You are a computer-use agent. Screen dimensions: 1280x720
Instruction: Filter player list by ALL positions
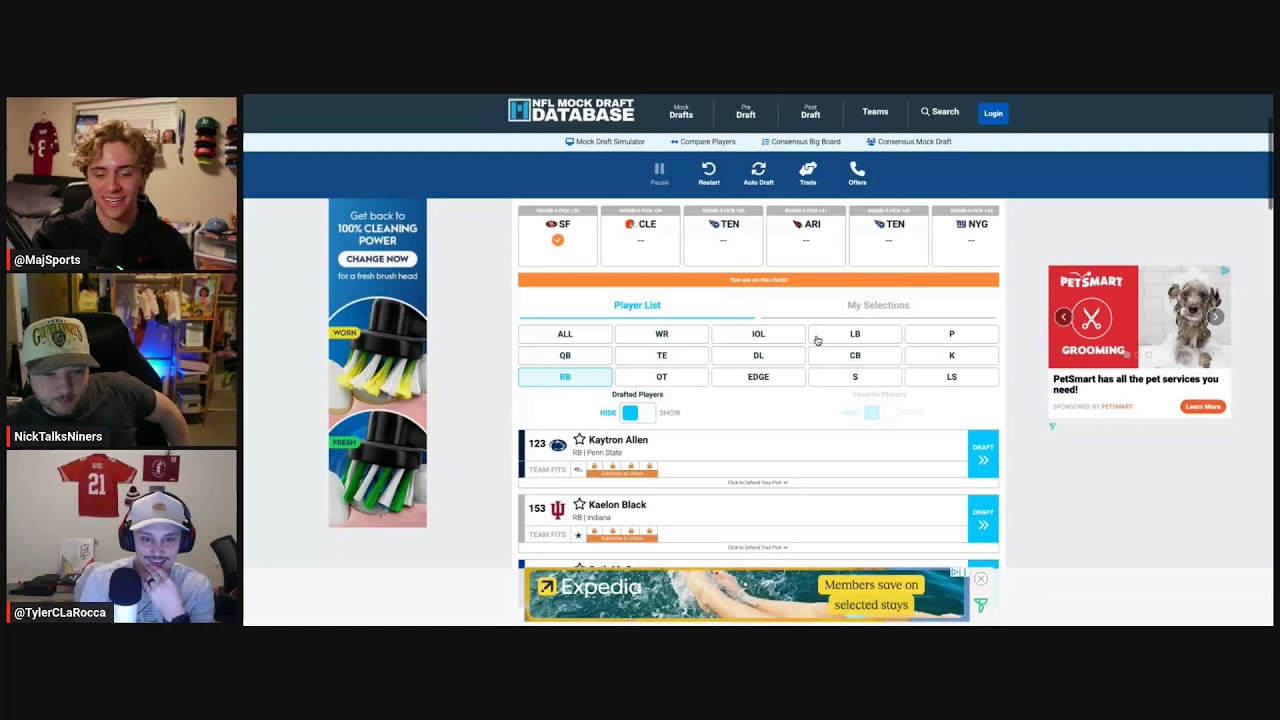(565, 334)
